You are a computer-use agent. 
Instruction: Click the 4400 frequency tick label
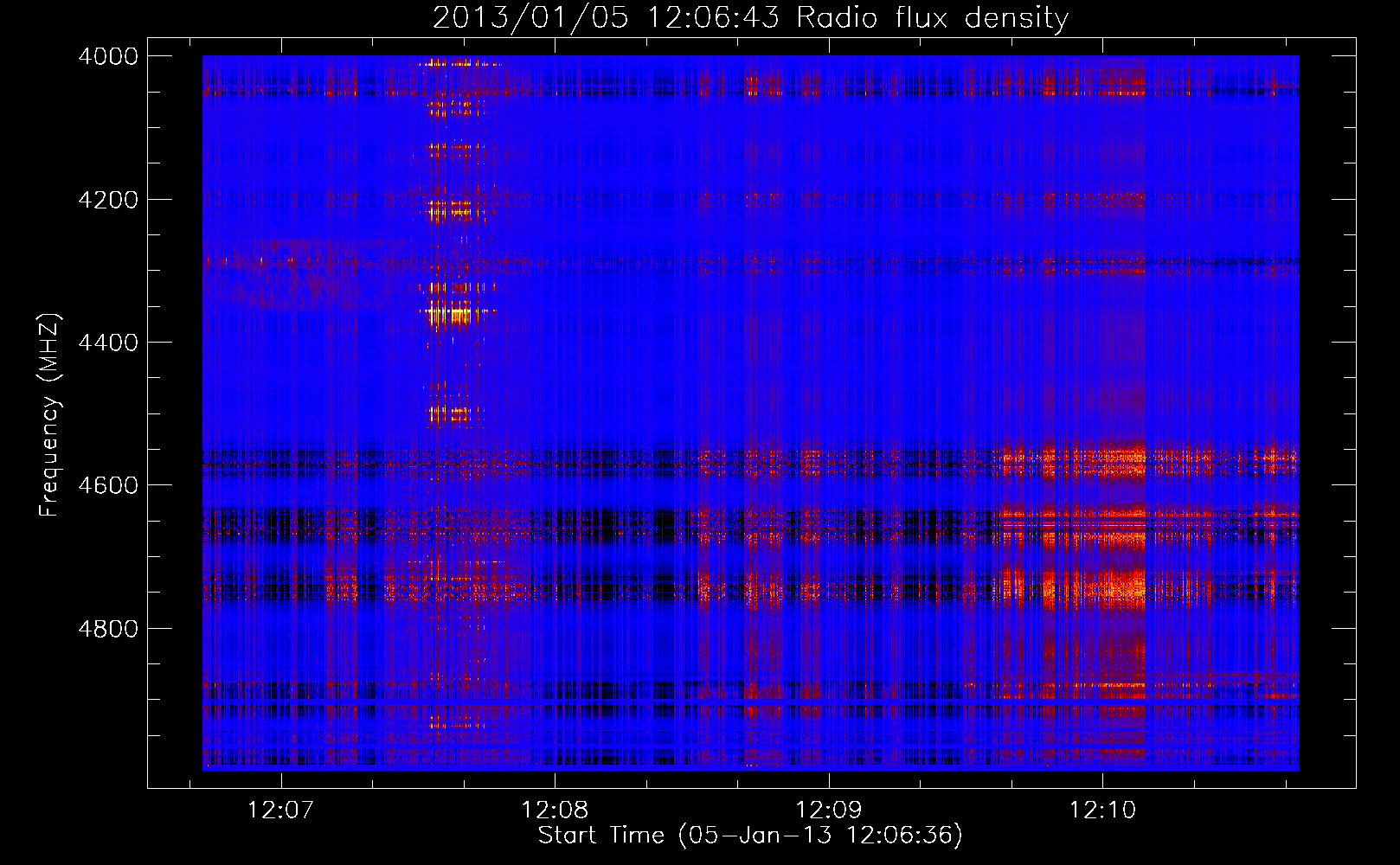point(108,343)
